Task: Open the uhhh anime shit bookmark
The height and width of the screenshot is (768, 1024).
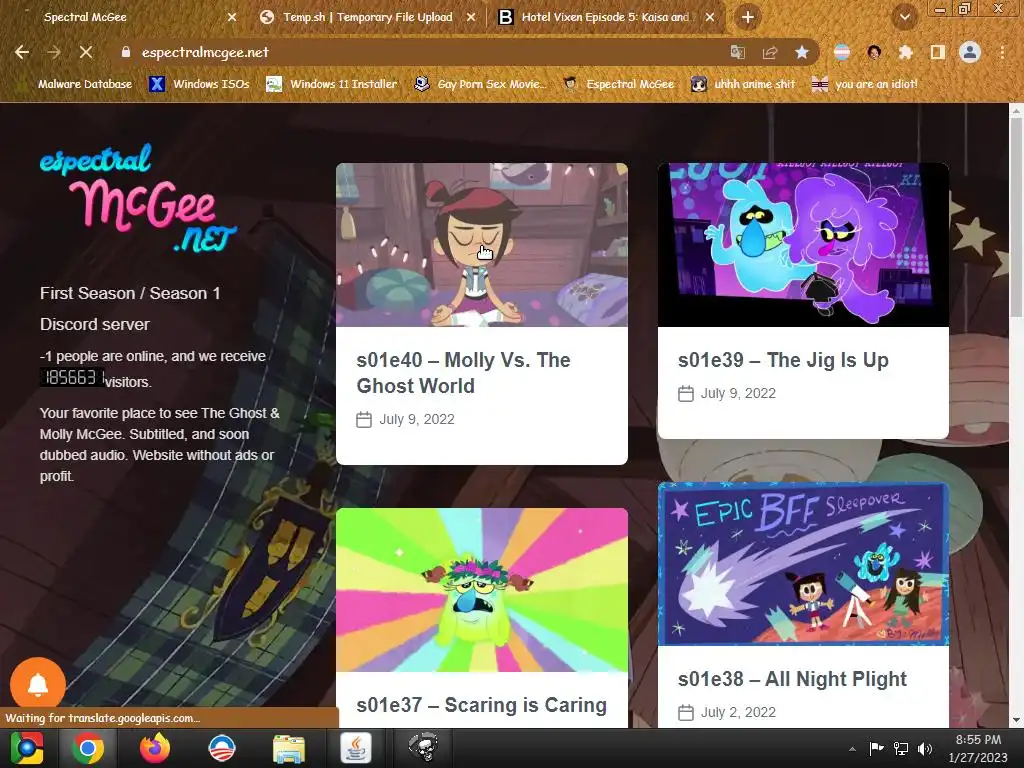Action: [x=744, y=84]
